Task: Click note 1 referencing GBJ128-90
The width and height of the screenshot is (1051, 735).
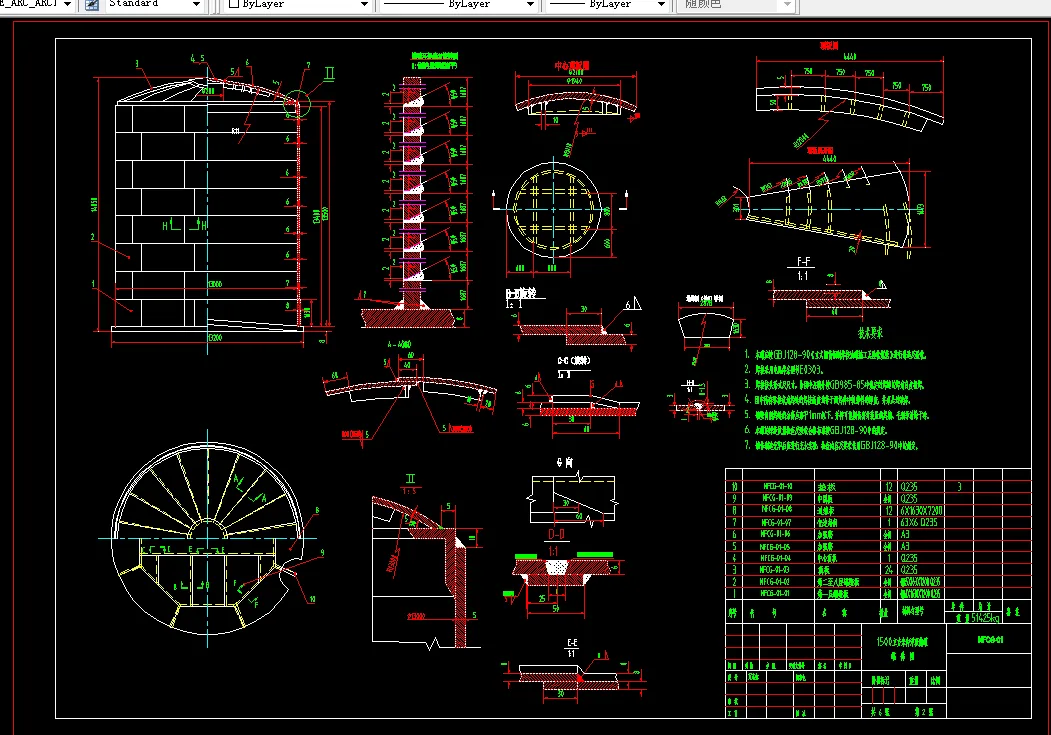Action: (x=835, y=354)
